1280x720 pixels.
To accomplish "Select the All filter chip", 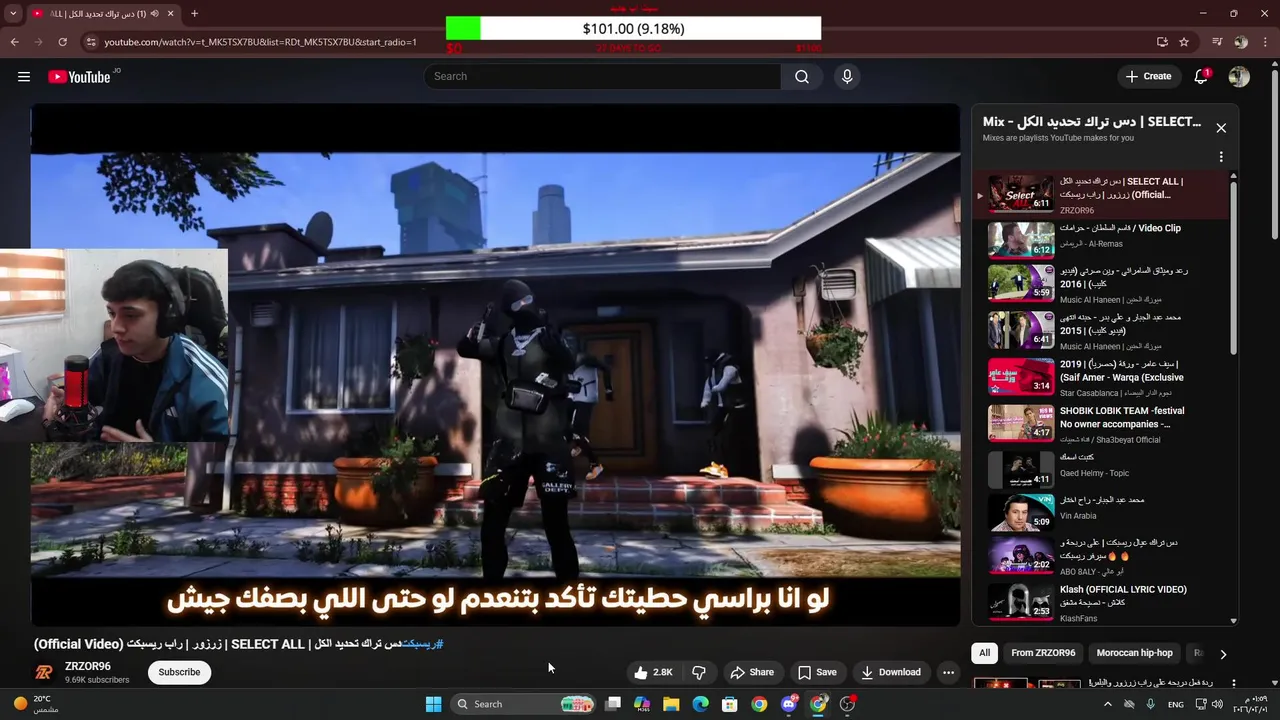I will (x=984, y=653).
